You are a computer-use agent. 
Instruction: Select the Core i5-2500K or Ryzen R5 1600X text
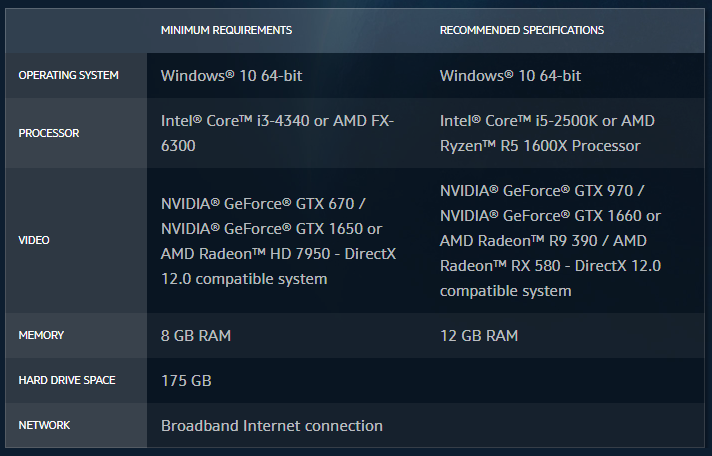click(x=547, y=133)
